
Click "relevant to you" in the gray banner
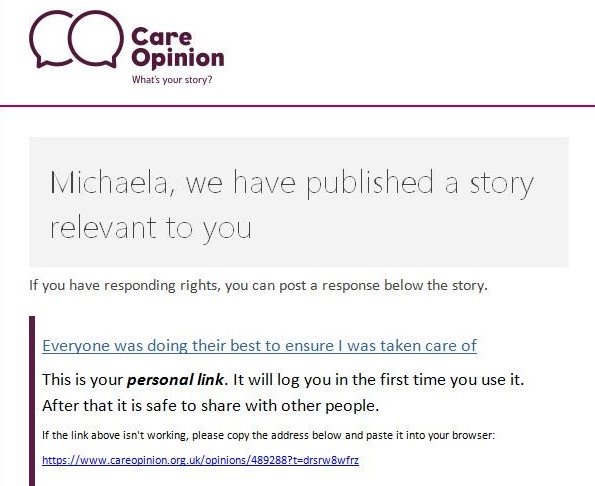coord(151,228)
